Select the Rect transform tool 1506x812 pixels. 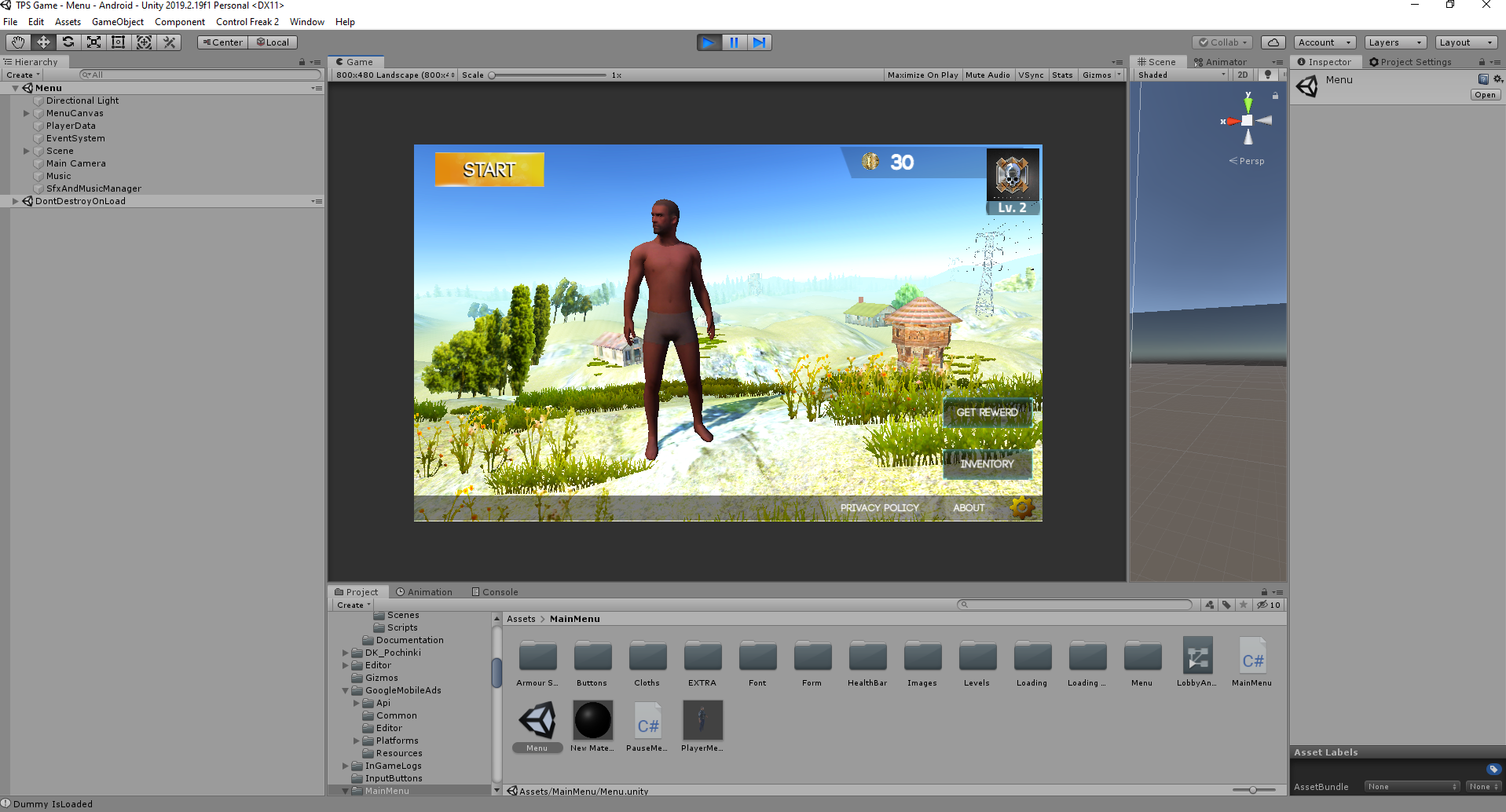[119, 42]
